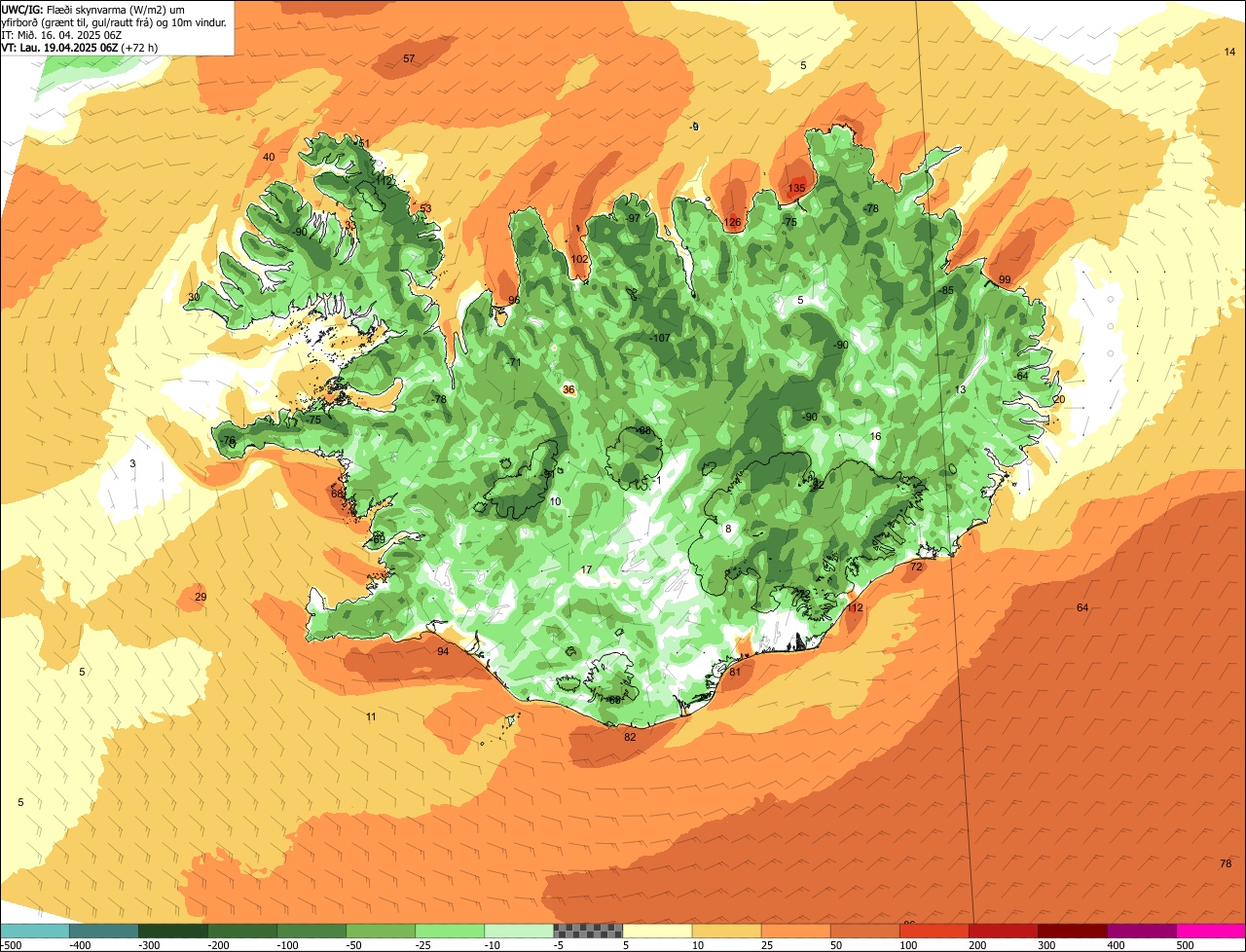Click the map value '8'
Image resolution: width=1246 pixels, height=952 pixels.
click(727, 530)
